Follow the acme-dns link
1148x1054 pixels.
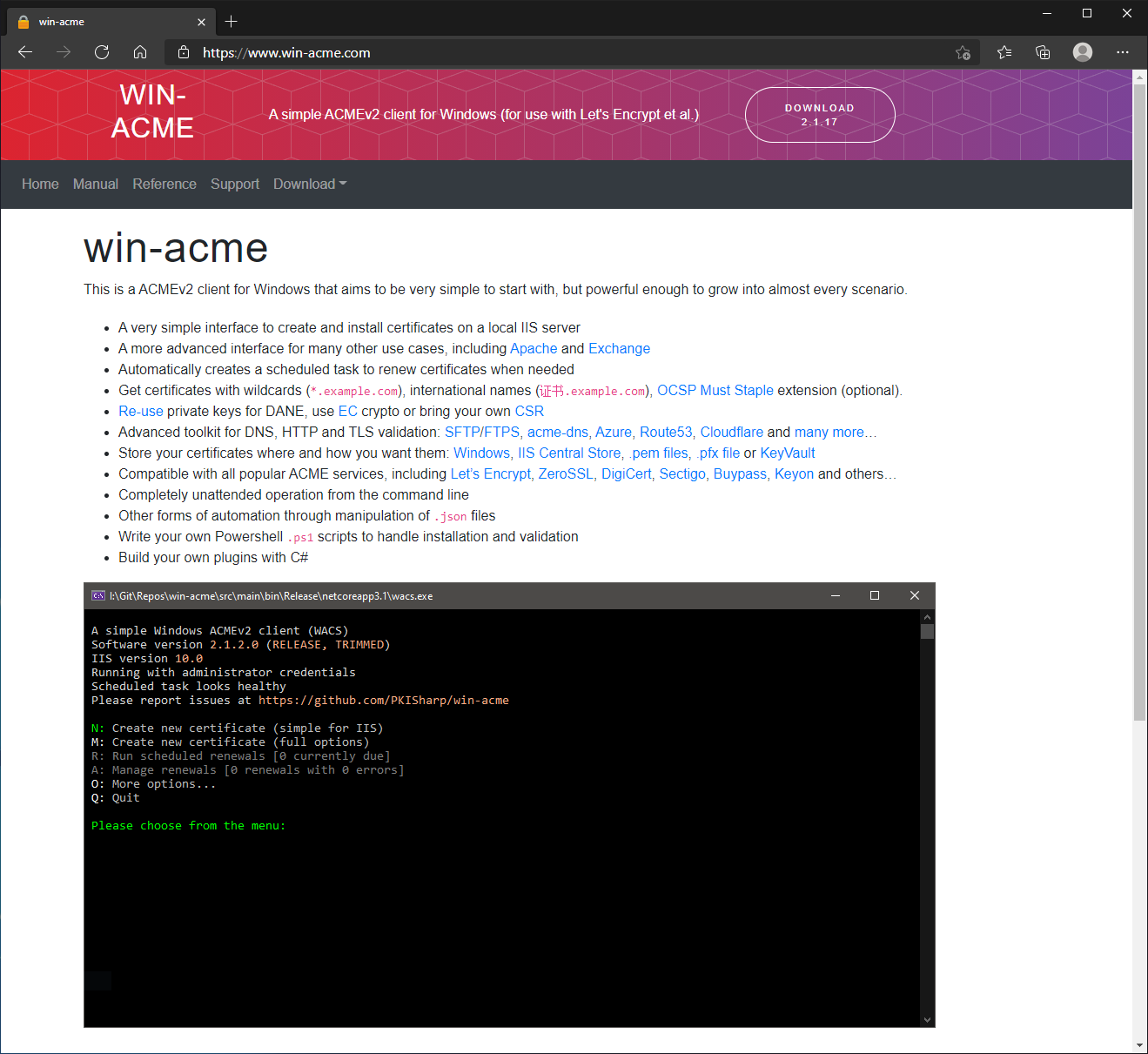point(558,432)
